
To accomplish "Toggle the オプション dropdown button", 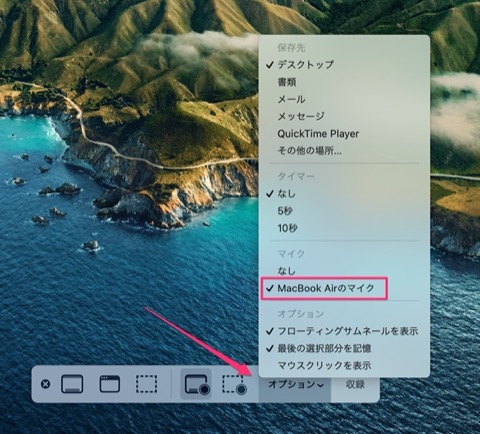I will click(295, 384).
